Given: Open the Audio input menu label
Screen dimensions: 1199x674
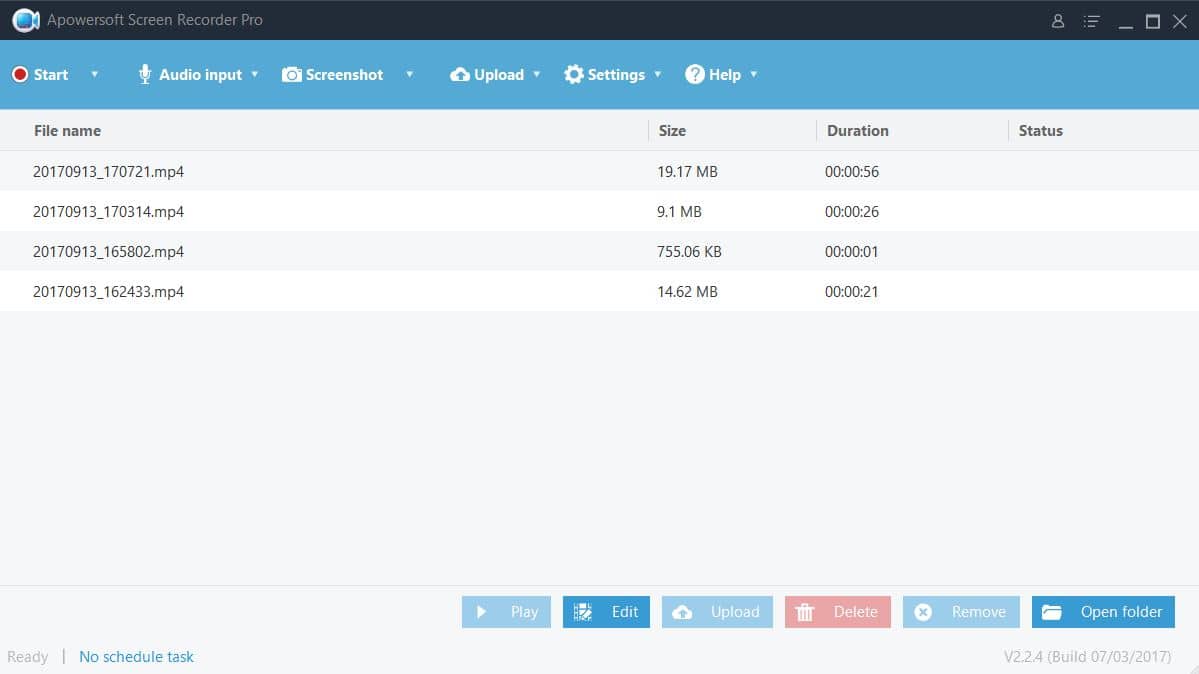Looking at the screenshot, I should coord(200,75).
